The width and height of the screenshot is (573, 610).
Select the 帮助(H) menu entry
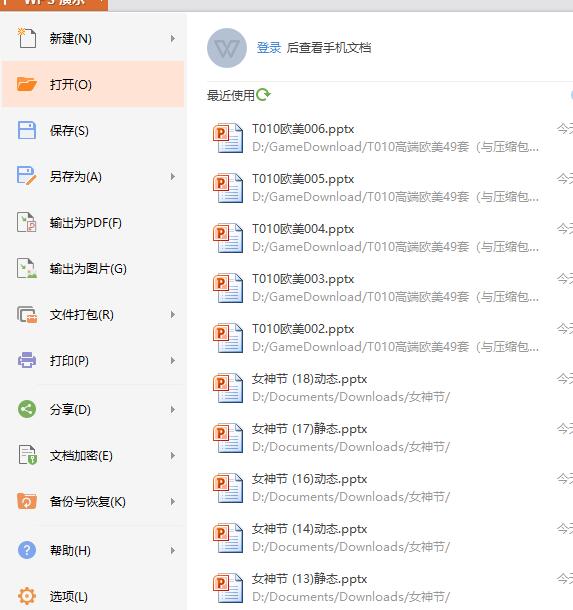click(x=93, y=550)
